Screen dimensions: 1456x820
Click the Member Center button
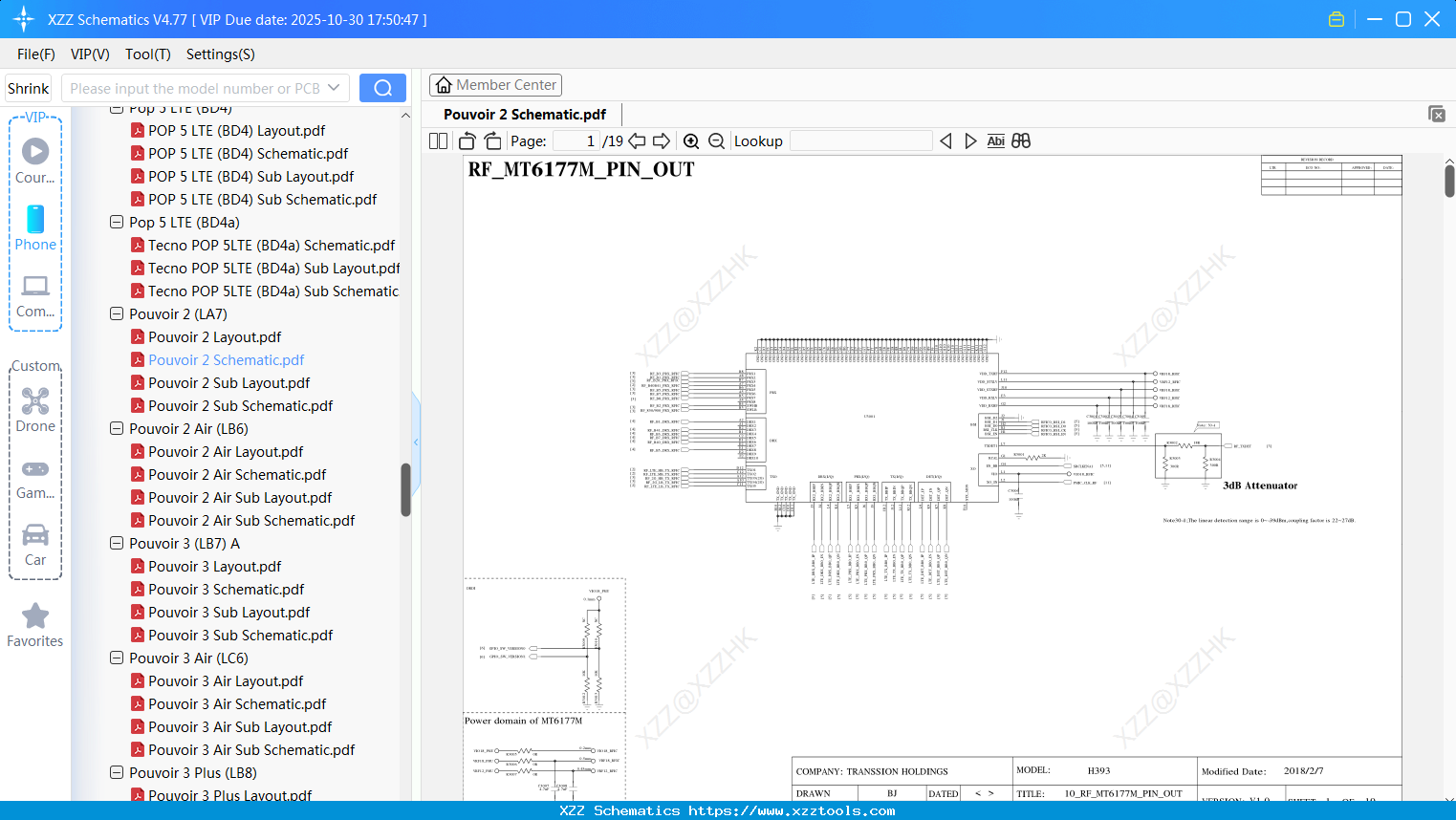495,85
